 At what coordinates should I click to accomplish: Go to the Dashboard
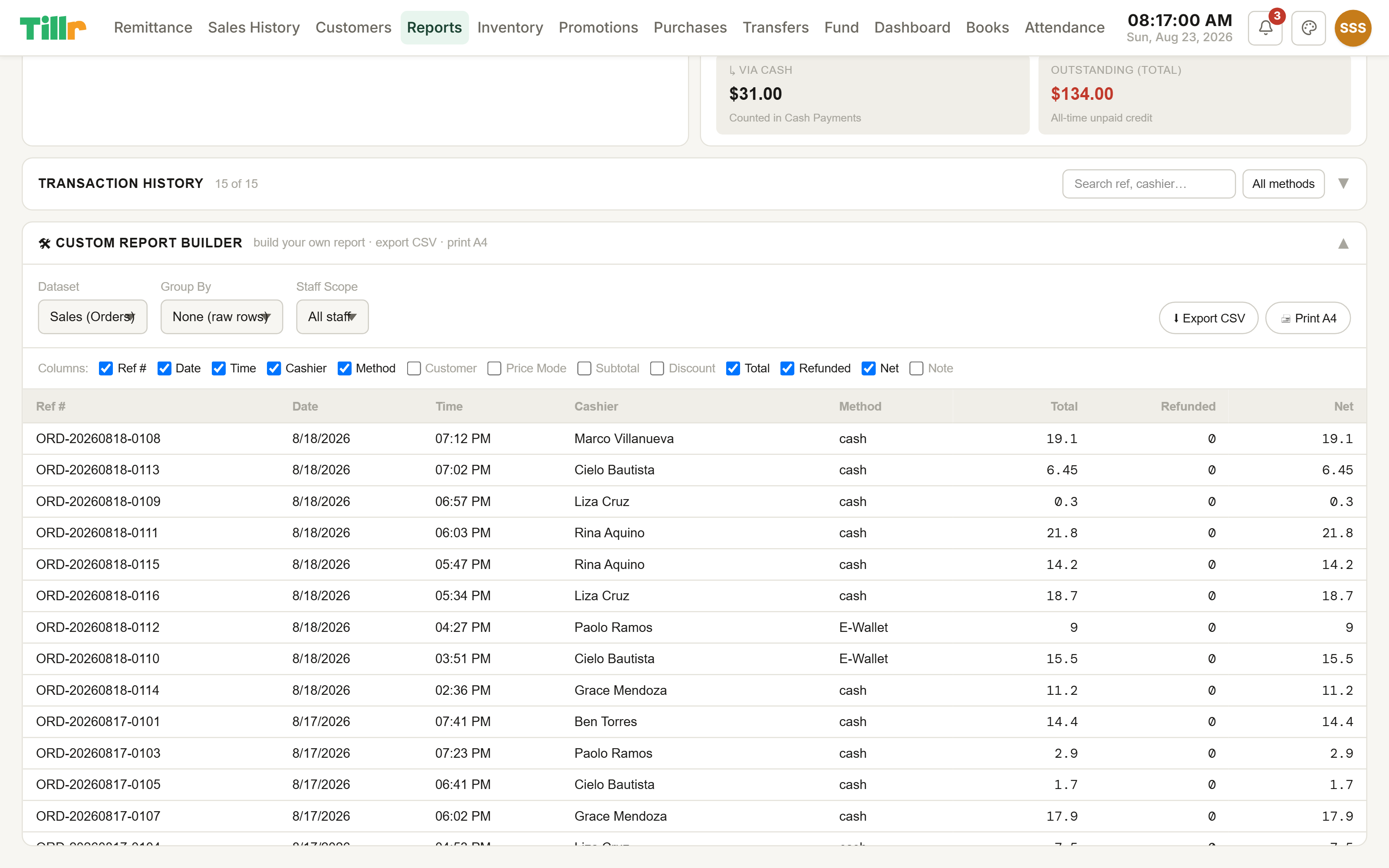pyautogui.click(x=912, y=27)
